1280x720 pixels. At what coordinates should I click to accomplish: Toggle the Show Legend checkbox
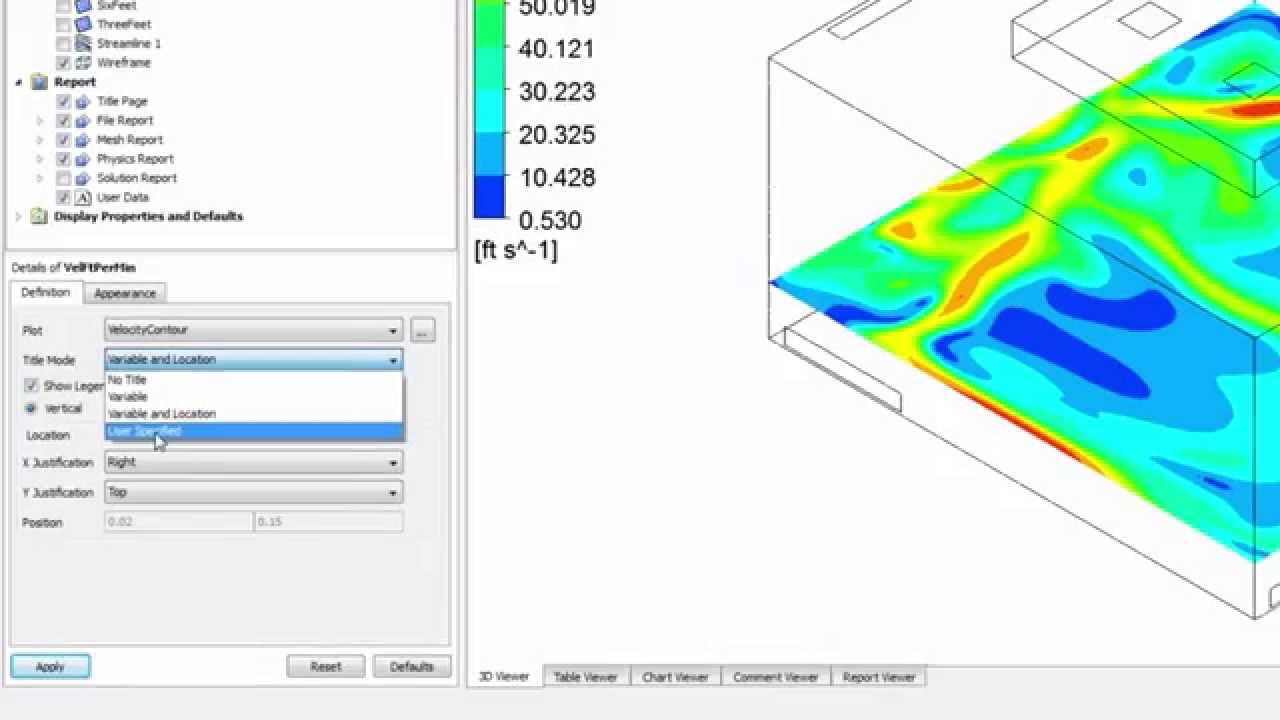point(31,385)
